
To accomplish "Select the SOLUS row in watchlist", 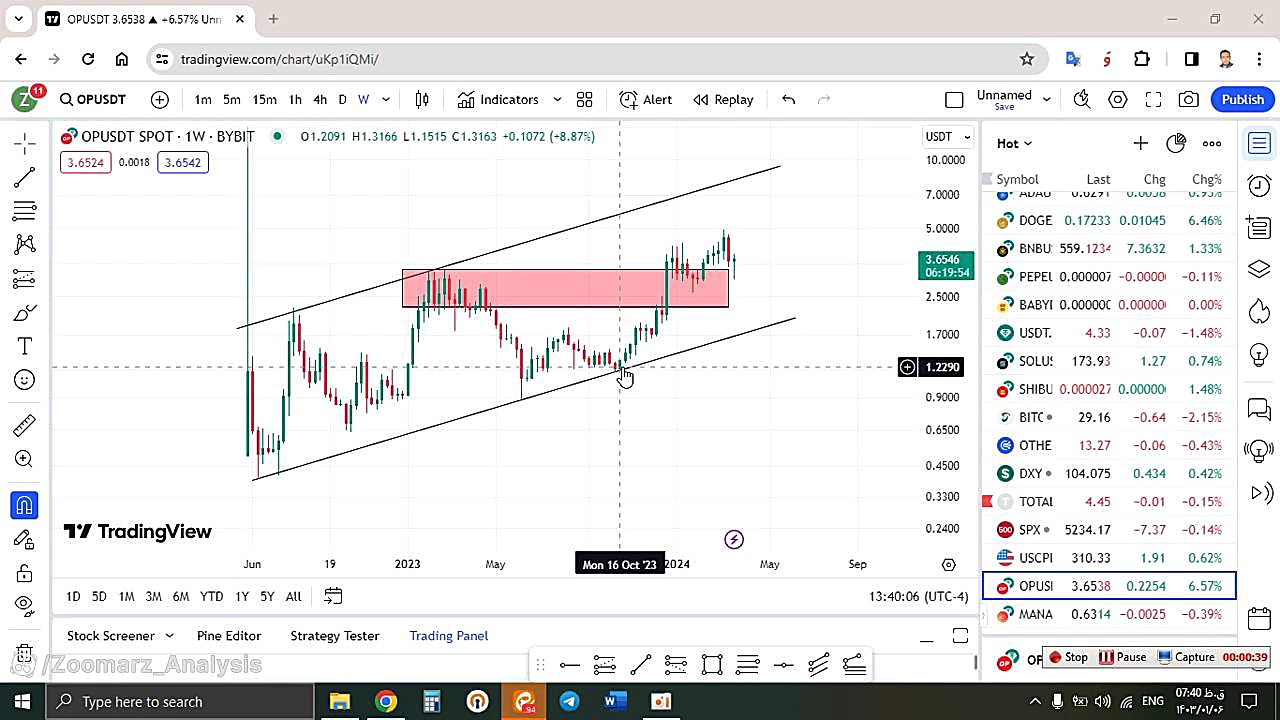I will pos(1110,361).
